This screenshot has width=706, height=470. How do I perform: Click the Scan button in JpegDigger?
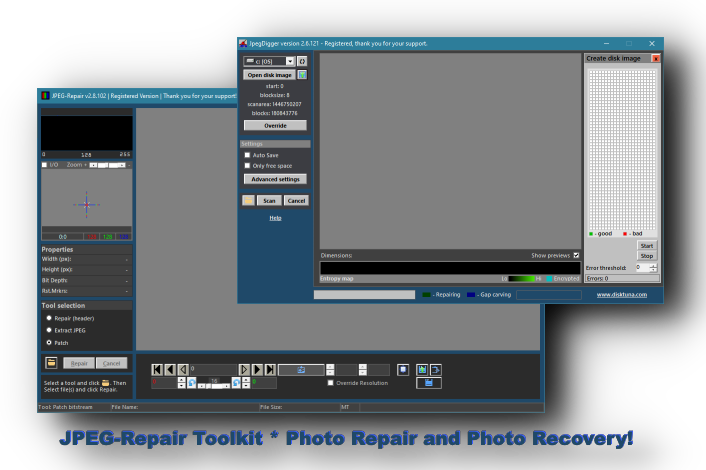point(269,200)
